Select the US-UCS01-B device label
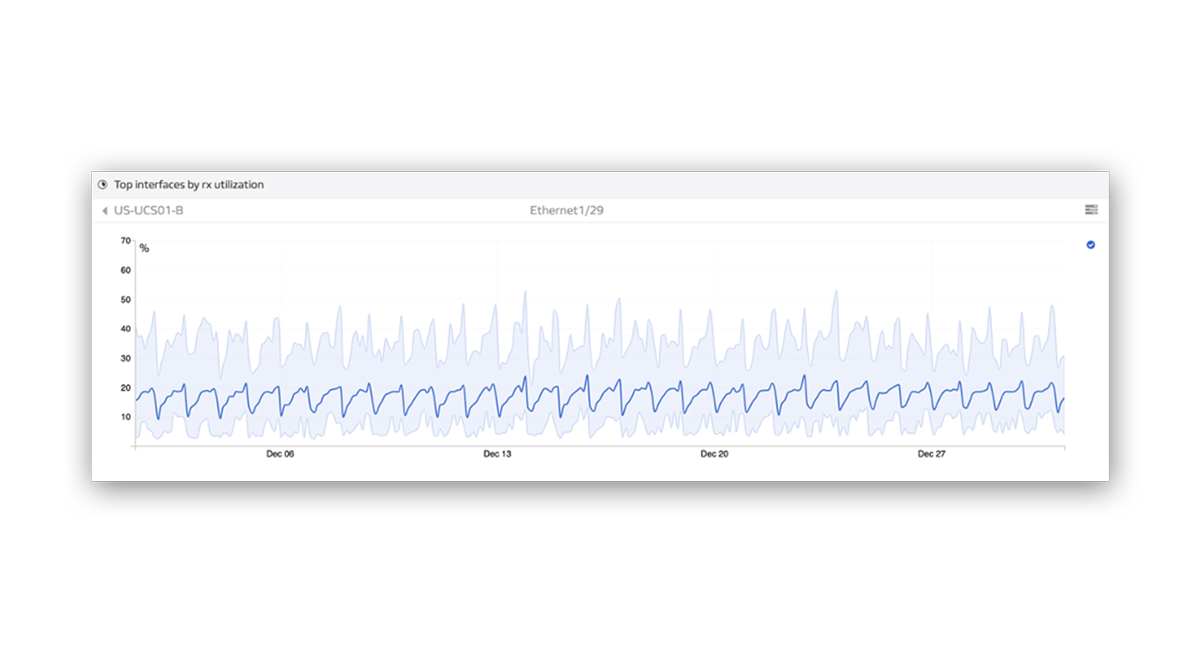Image resolution: width=1200 pixels, height=654 pixels. 149,211
